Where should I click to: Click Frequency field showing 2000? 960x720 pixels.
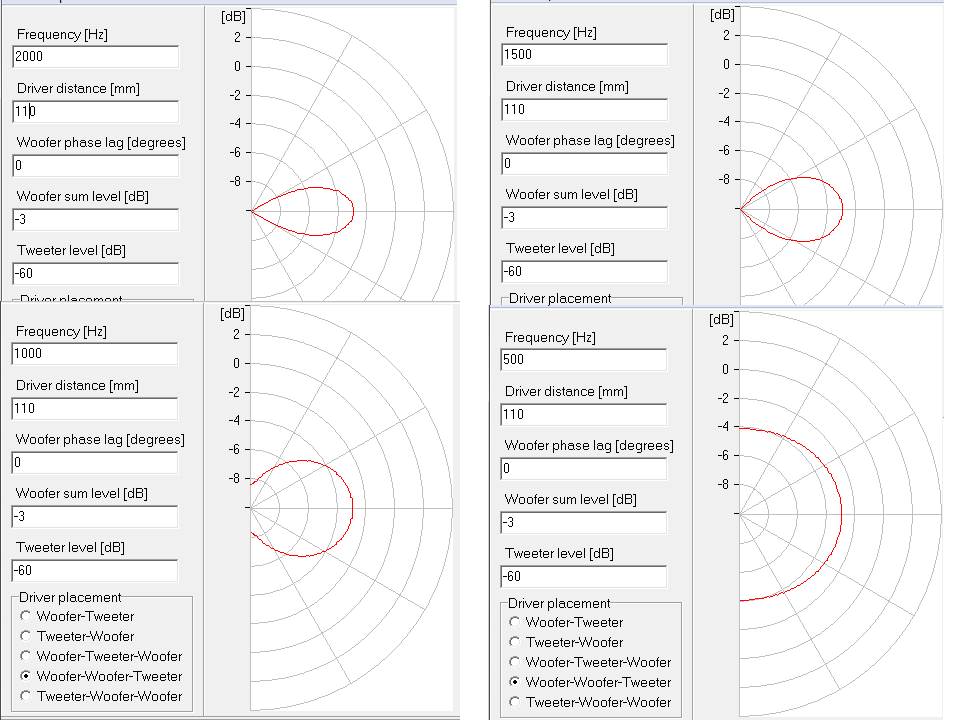[x=96, y=57]
